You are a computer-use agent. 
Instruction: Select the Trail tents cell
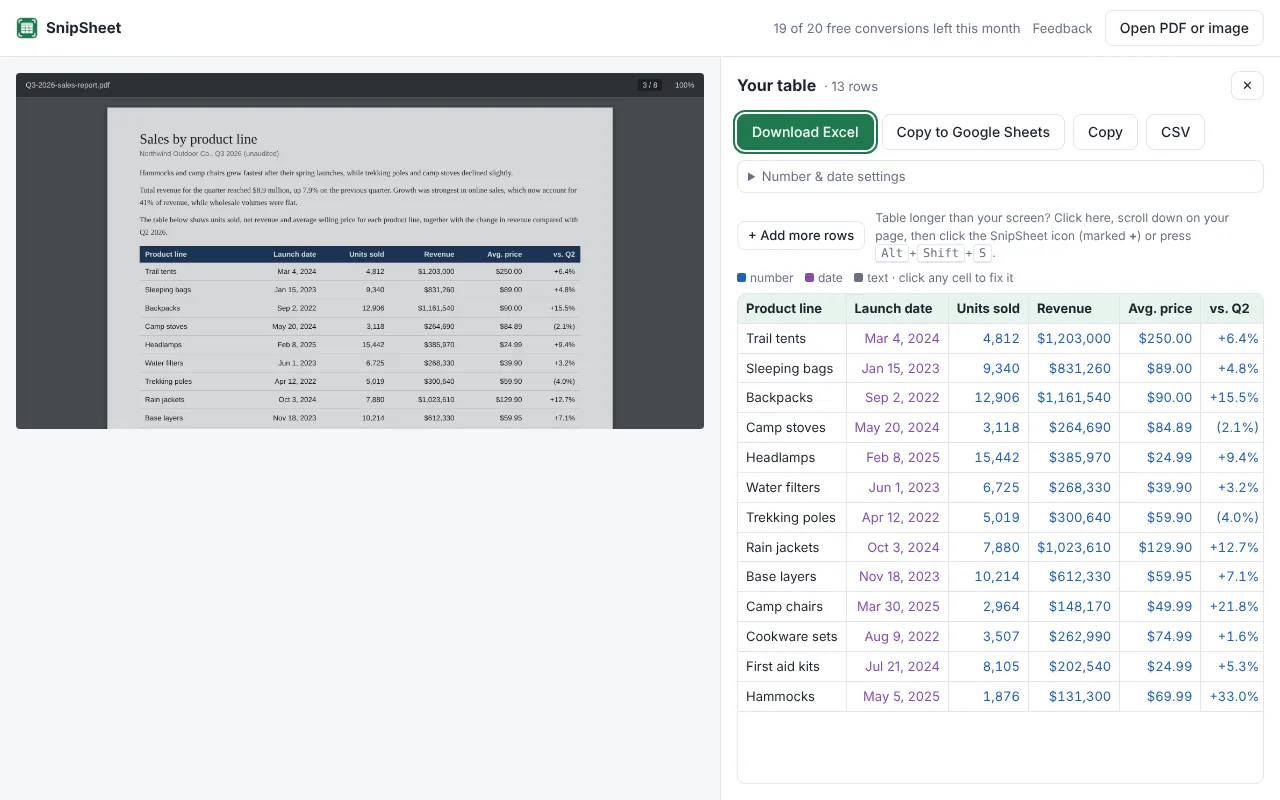pos(792,339)
